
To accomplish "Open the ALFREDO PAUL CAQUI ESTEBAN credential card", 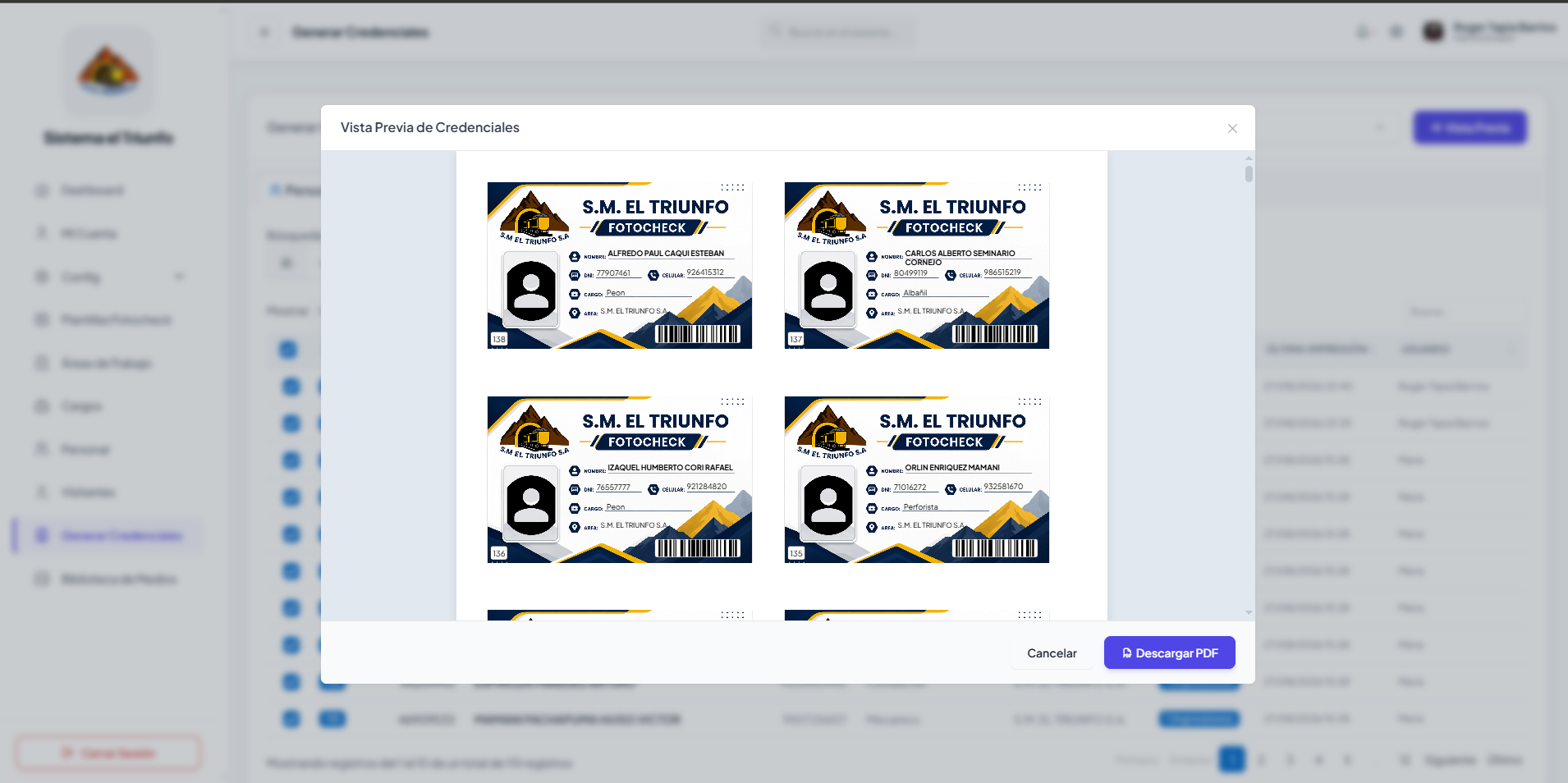I will [x=620, y=265].
